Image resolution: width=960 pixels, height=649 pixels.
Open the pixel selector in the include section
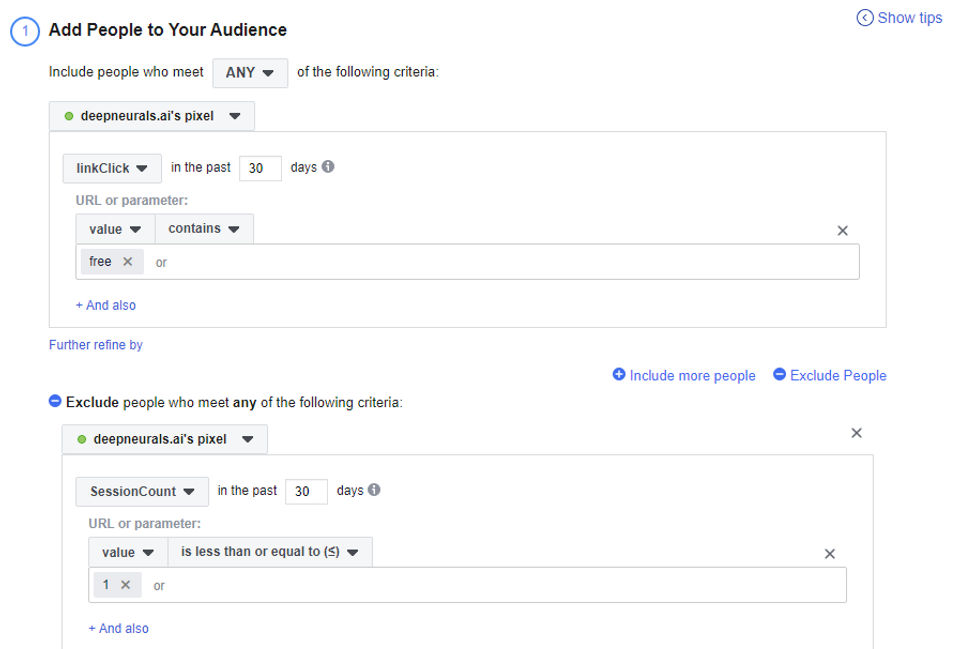pos(152,116)
